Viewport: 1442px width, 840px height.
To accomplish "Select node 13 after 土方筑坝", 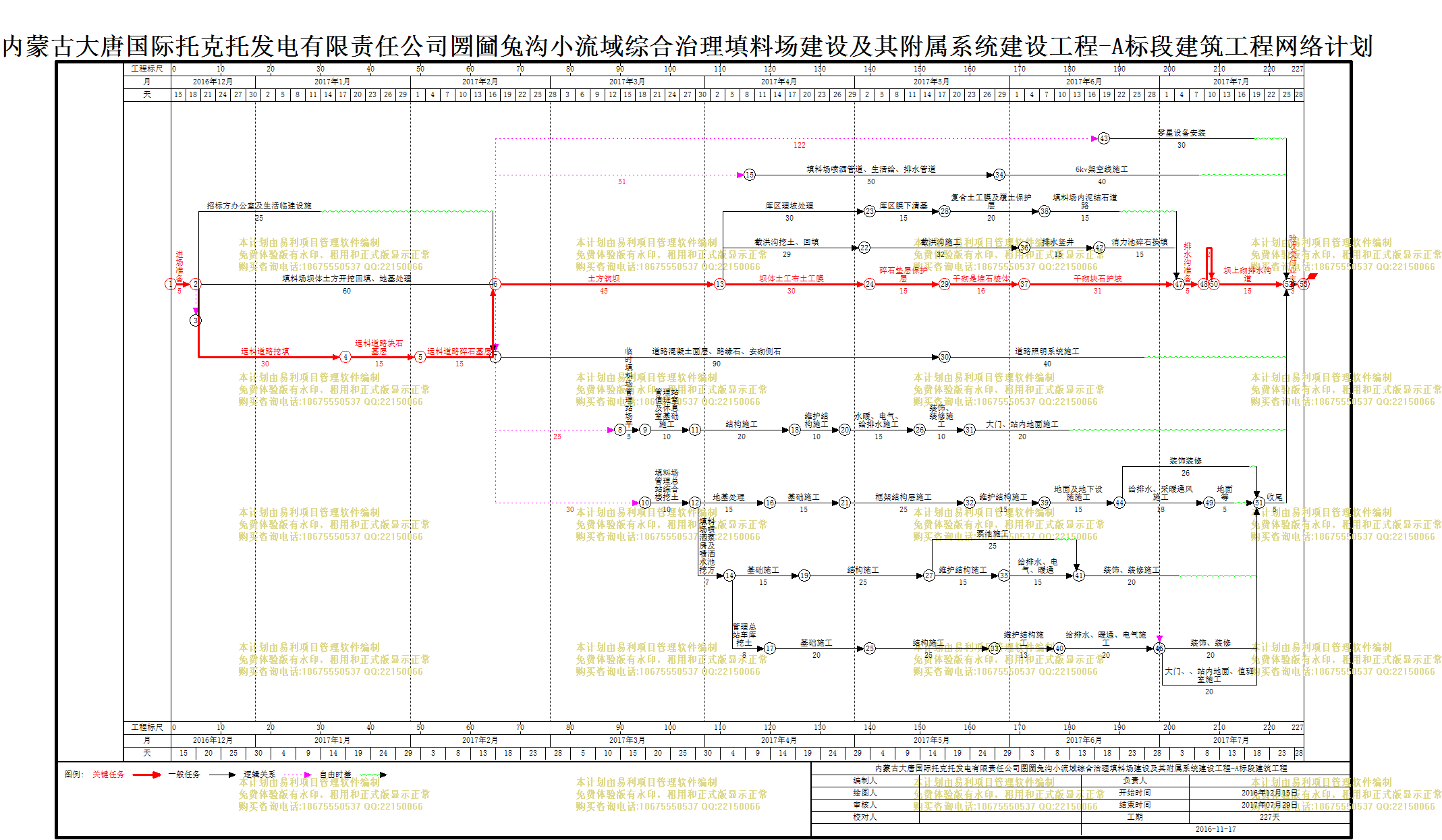I will click(x=719, y=284).
